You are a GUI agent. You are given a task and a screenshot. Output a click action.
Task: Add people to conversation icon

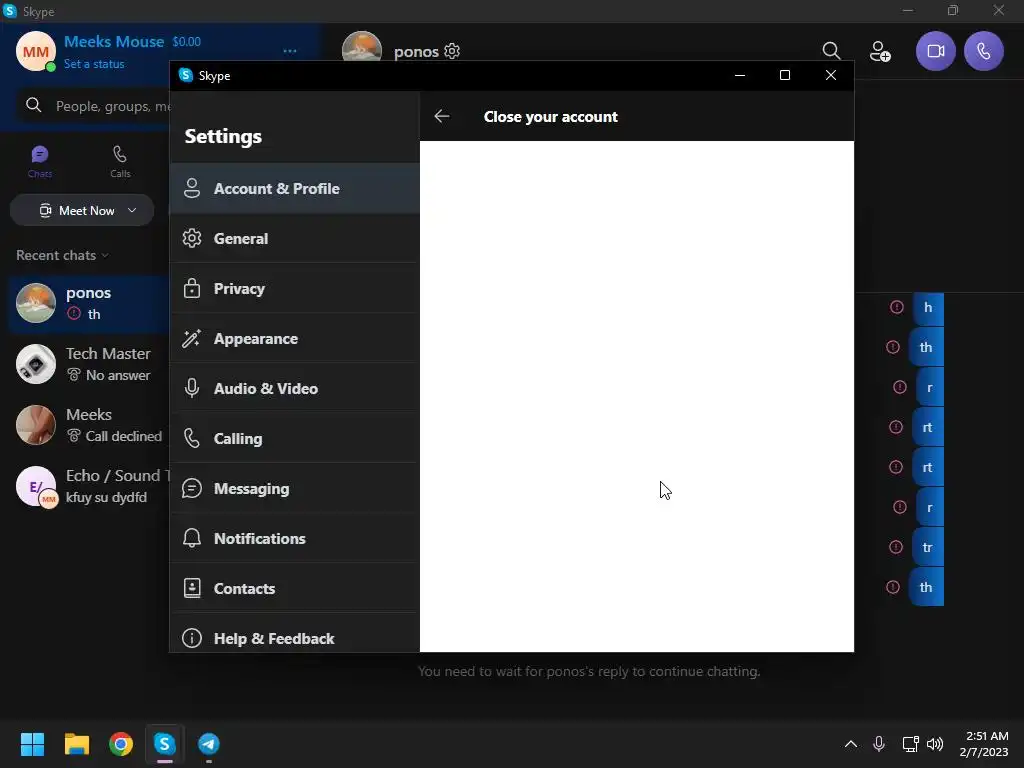click(880, 51)
